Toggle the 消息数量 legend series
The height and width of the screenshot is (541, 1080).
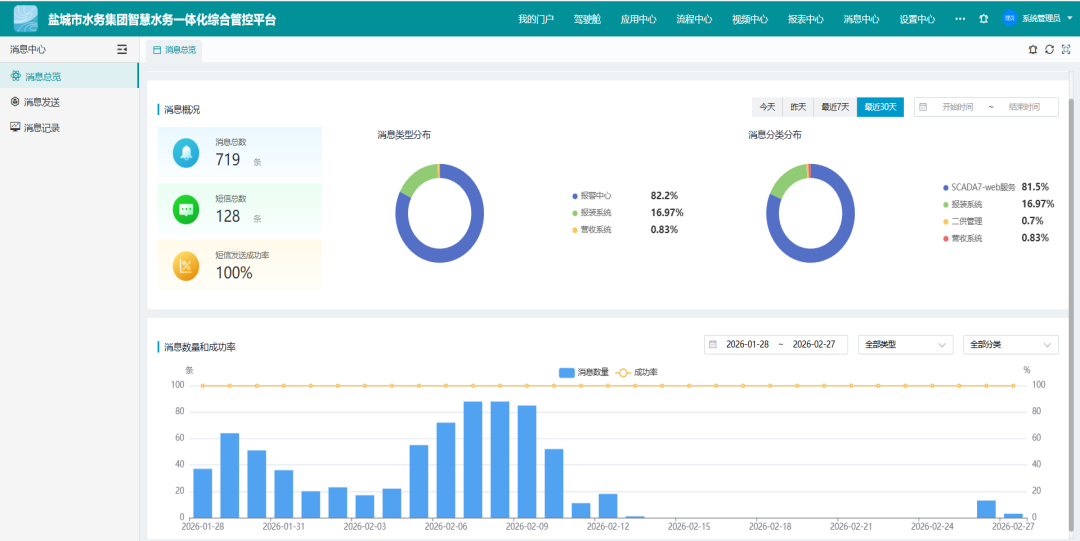tap(584, 372)
